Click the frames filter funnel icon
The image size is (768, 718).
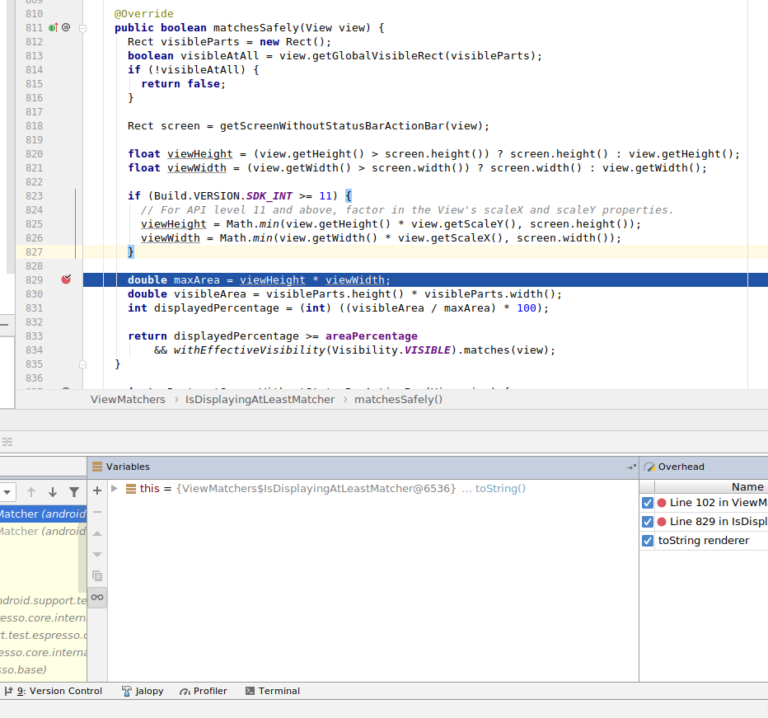click(x=74, y=492)
